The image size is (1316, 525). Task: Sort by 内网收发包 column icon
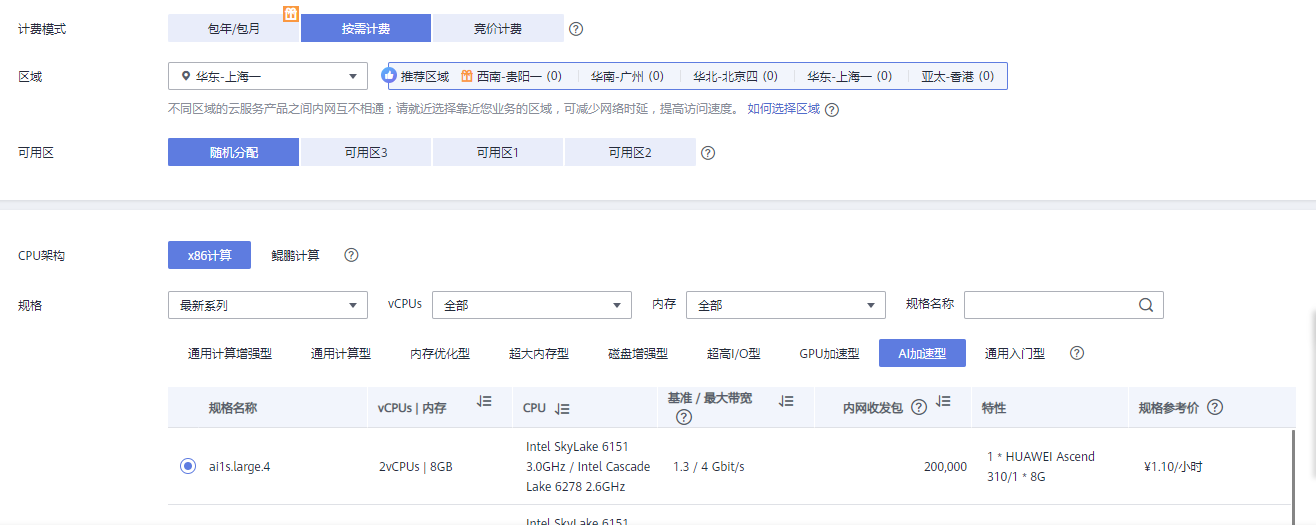(943, 401)
